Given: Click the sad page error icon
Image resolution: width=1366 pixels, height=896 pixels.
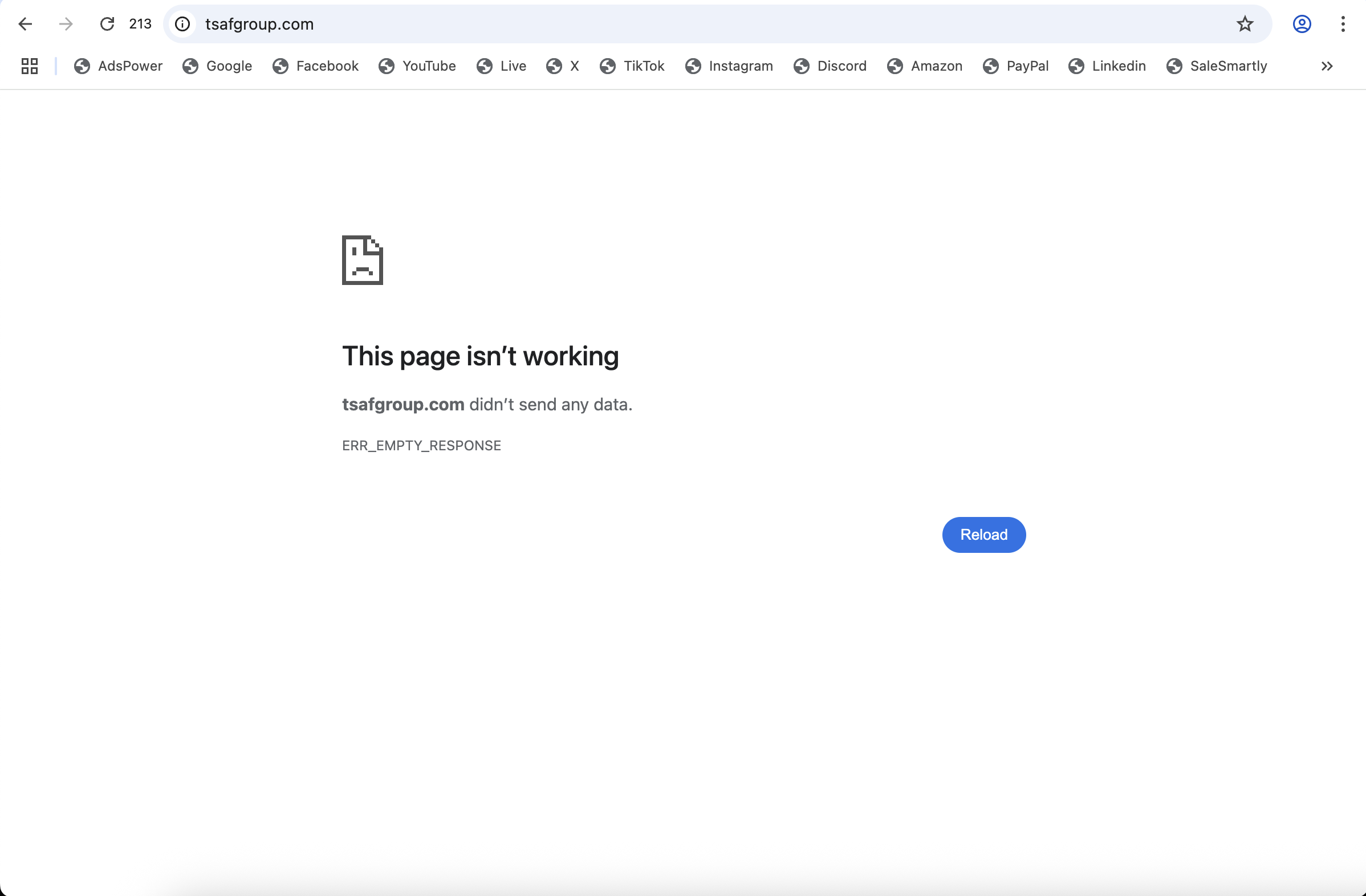Looking at the screenshot, I should (362, 260).
